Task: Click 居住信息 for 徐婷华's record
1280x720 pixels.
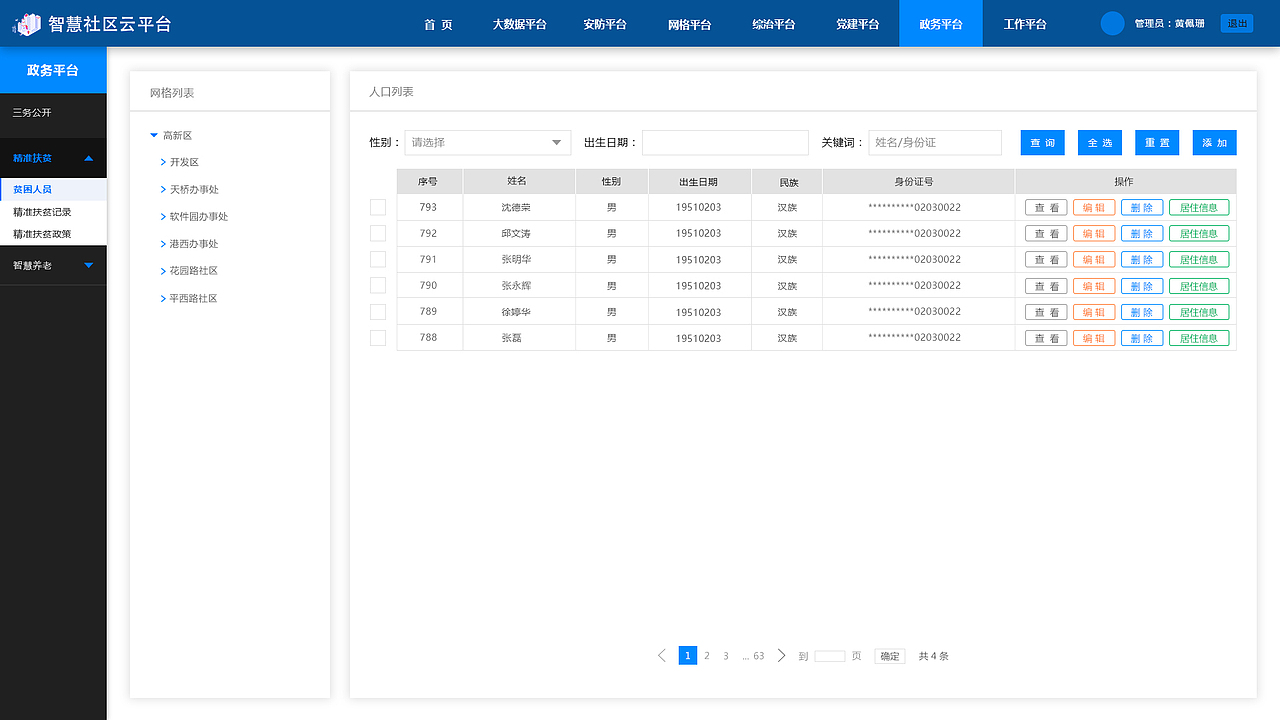Action: point(1199,311)
